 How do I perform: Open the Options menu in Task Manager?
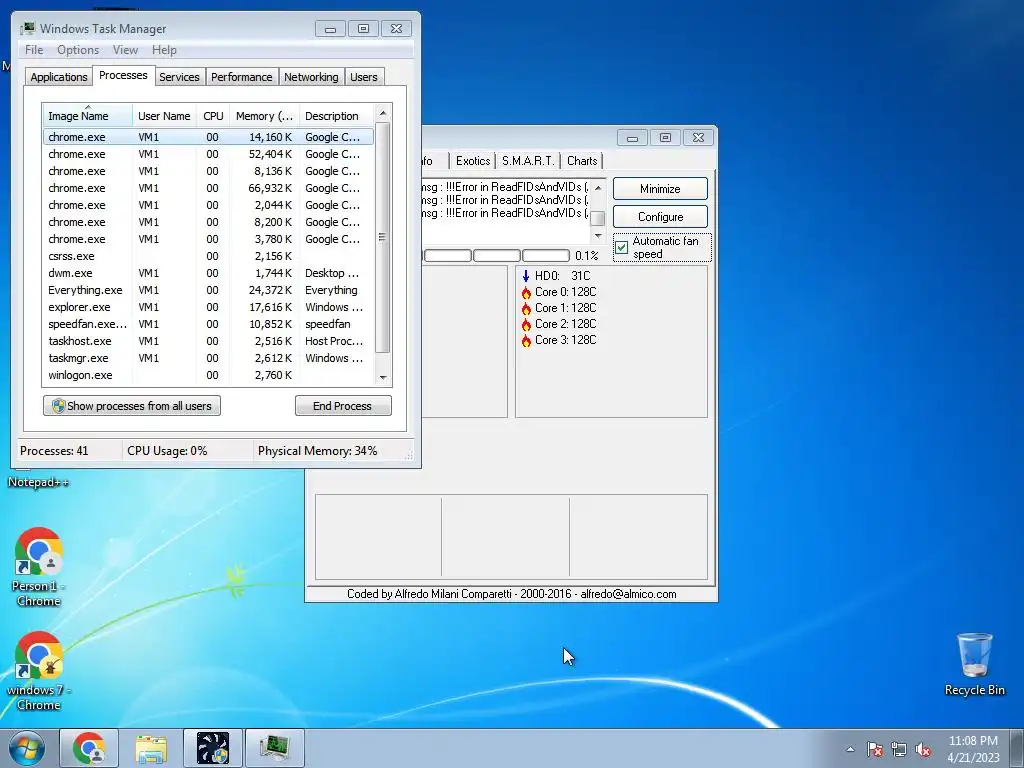[78, 50]
